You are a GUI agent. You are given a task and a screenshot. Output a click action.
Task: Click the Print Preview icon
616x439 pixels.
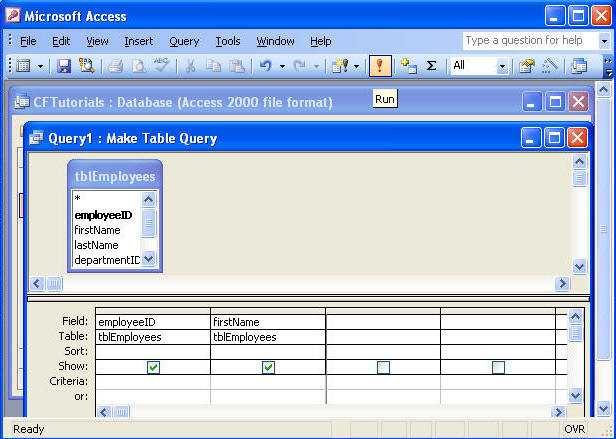click(138, 66)
